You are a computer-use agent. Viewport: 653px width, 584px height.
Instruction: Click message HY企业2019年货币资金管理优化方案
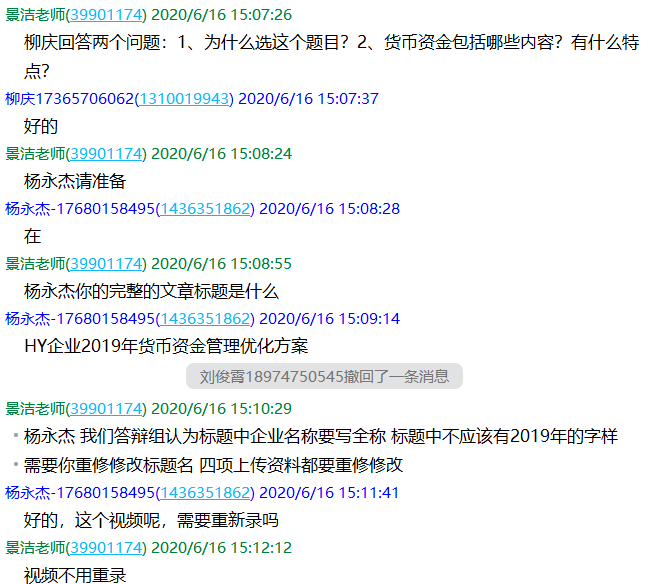(x=166, y=346)
